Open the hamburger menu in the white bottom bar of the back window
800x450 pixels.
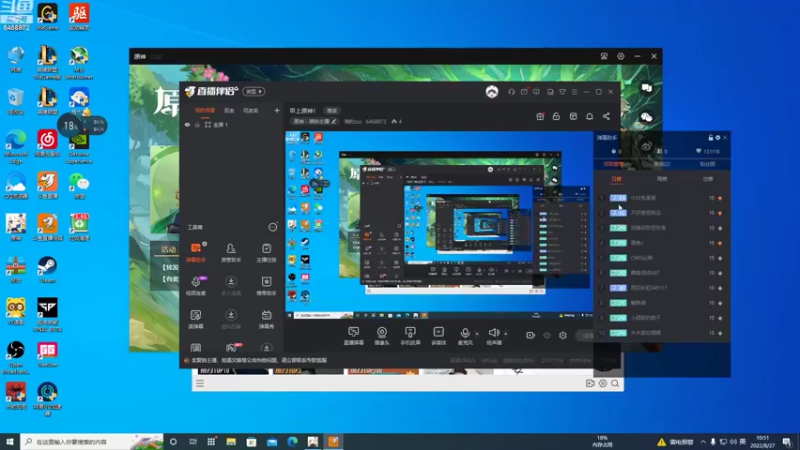[x=200, y=383]
